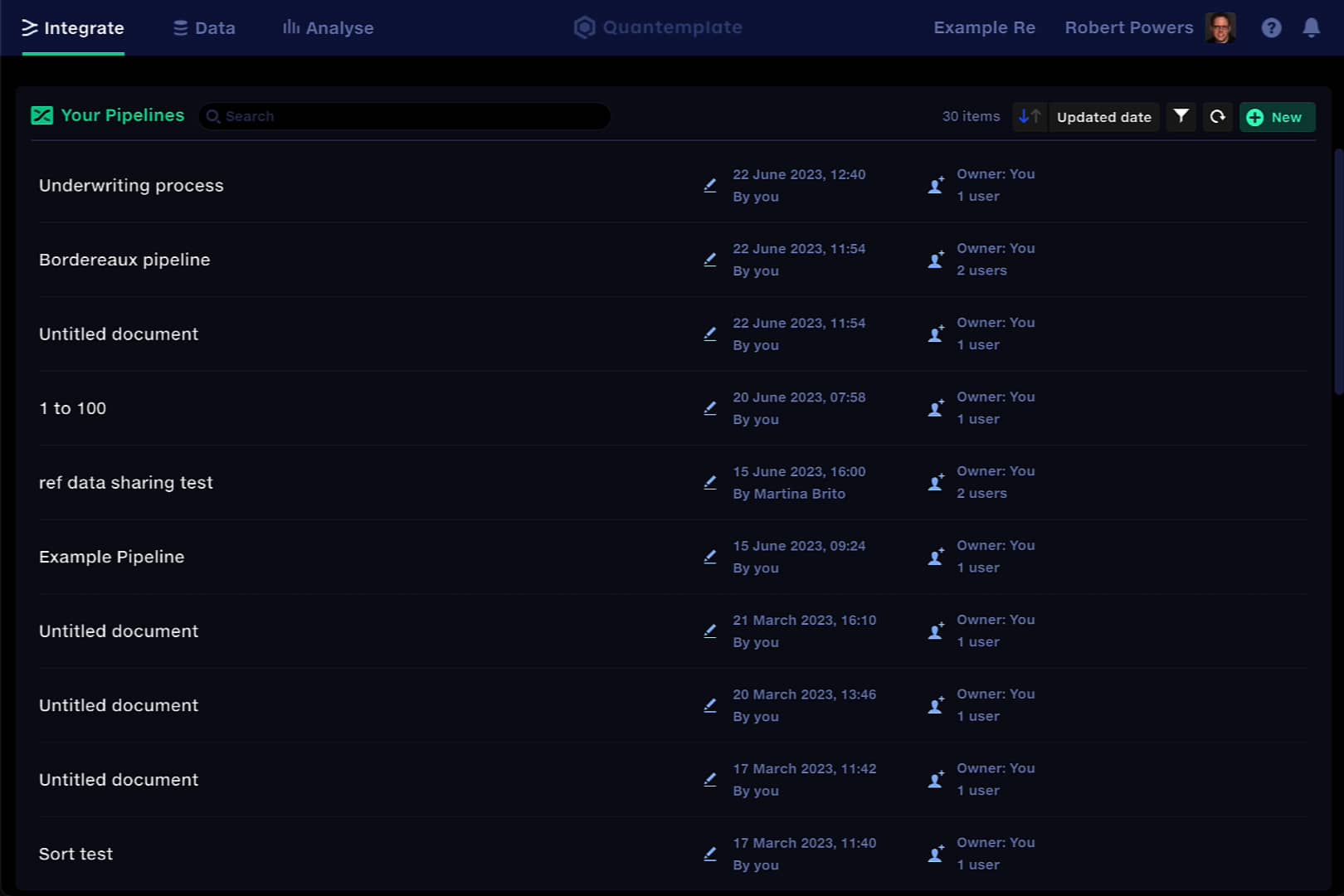The width and height of the screenshot is (1344, 896).
Task: Open the Example Re organisation switcher
Action: click(984, 27)
